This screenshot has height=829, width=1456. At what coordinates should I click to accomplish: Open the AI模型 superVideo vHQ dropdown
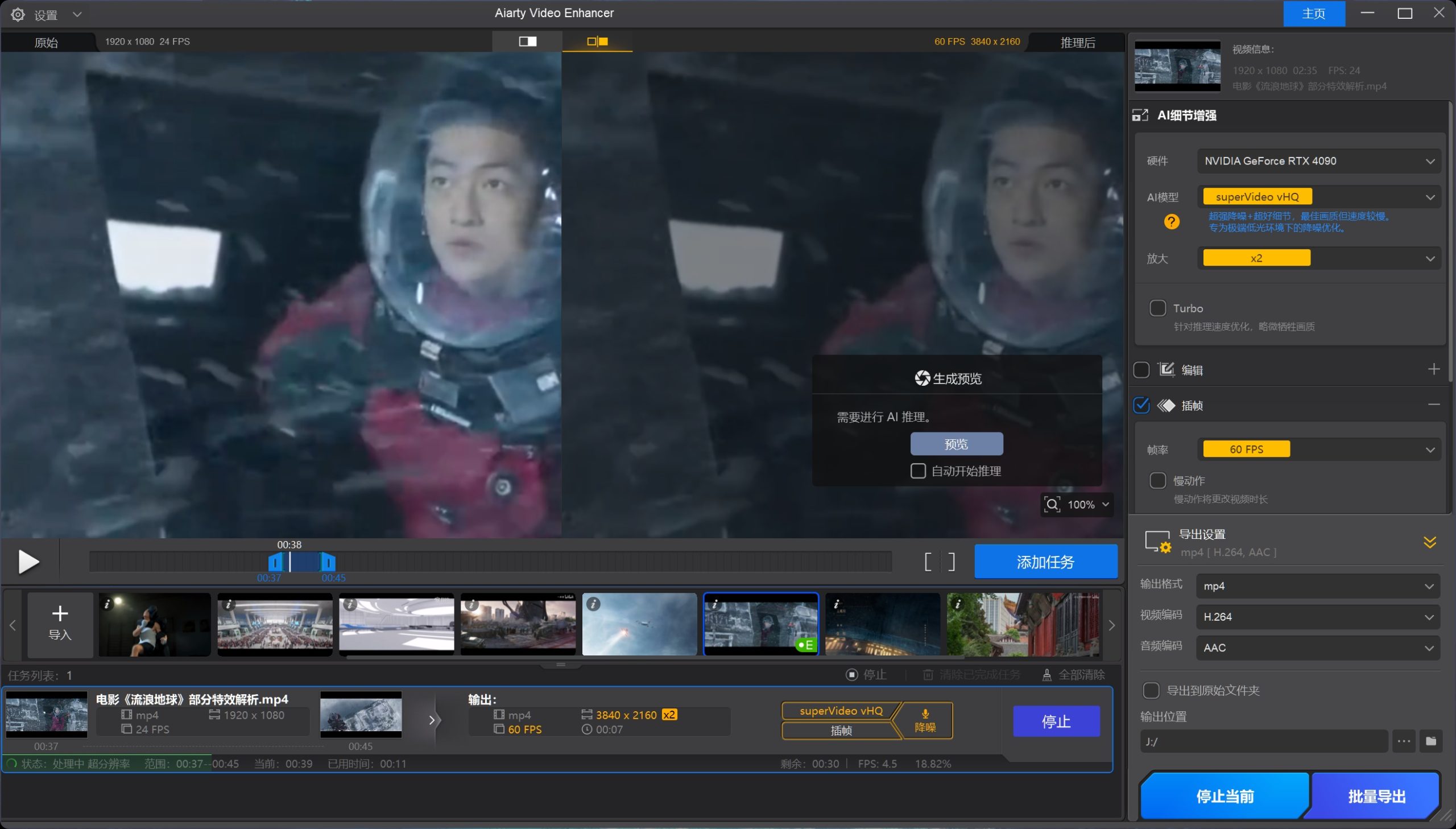[1318, 197]
